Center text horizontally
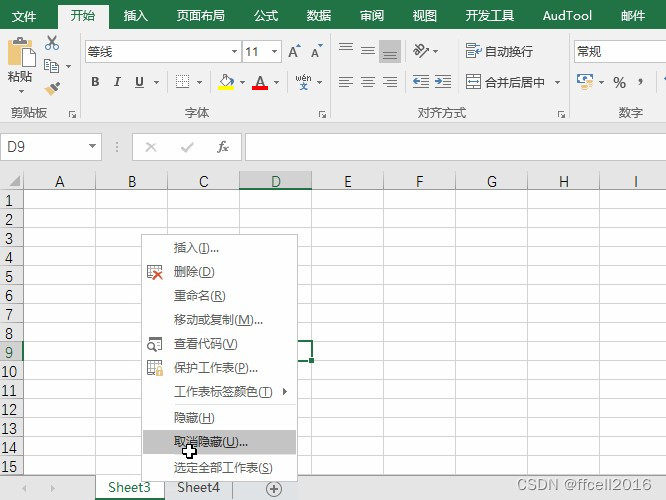This screenshot has width=666, height=500. (368, 82)
